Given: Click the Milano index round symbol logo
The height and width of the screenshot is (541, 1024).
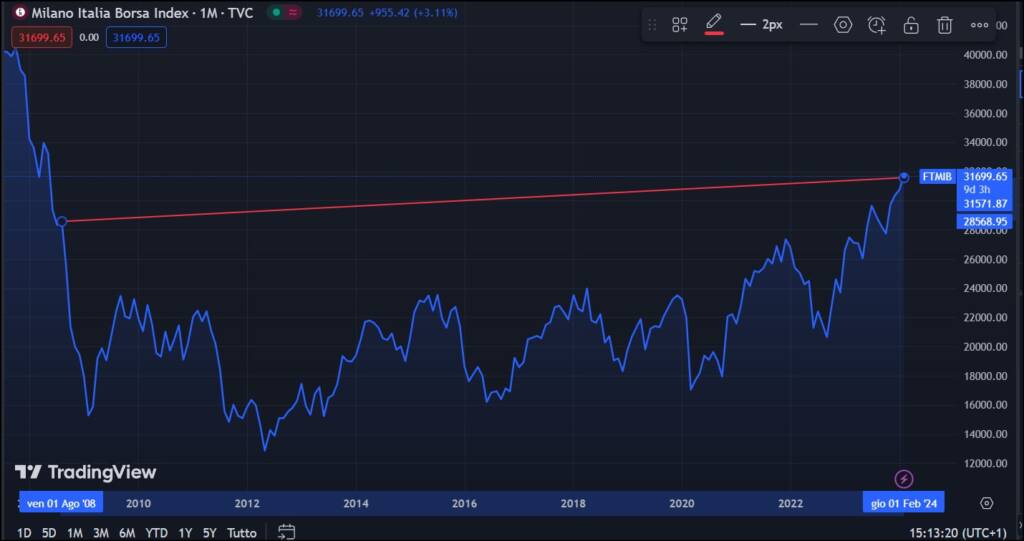Looking at the screenshot, I should (x=21, y=13).
